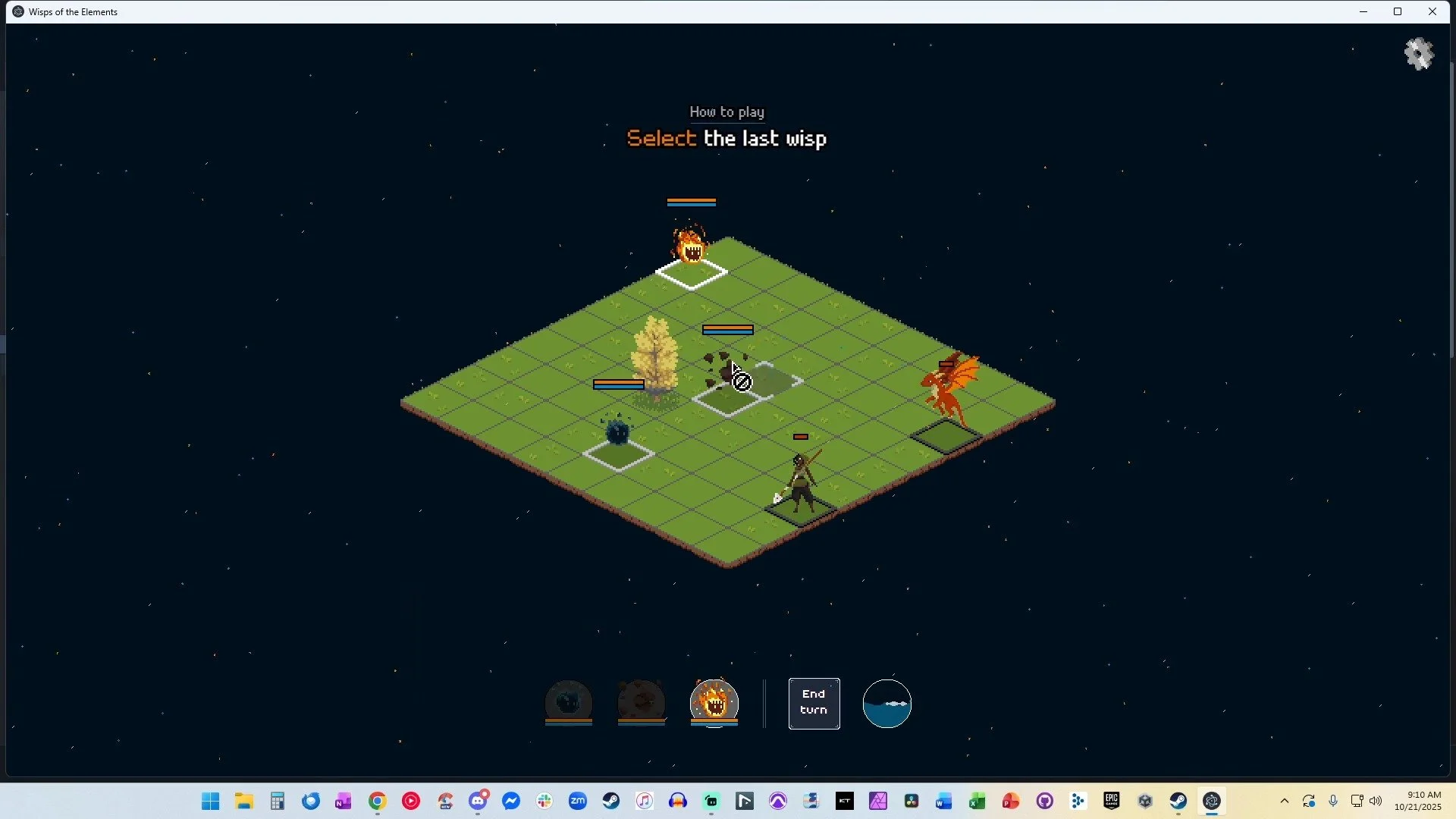Open Google Chrome from the taskbar
The height and width of the screenshot is (819, 1456).
tap(377, 801)
